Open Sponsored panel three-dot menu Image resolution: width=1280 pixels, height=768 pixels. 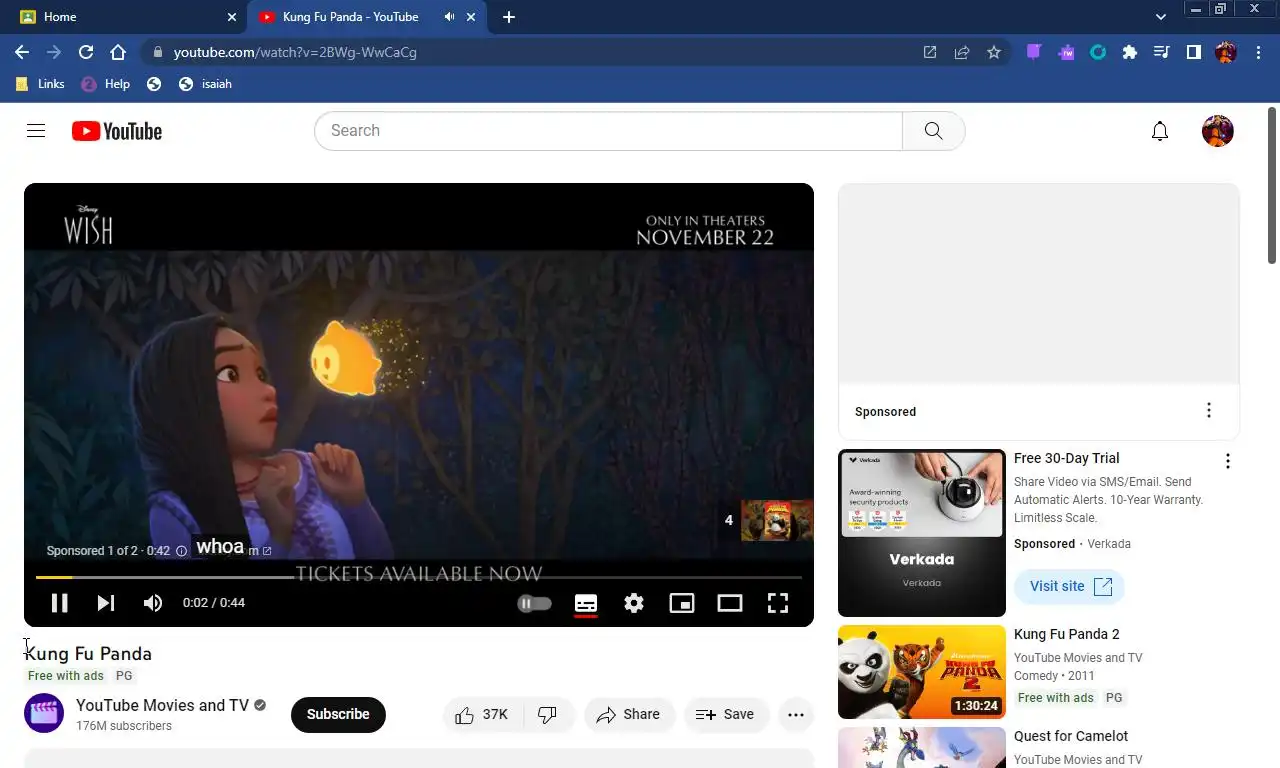1208,411
